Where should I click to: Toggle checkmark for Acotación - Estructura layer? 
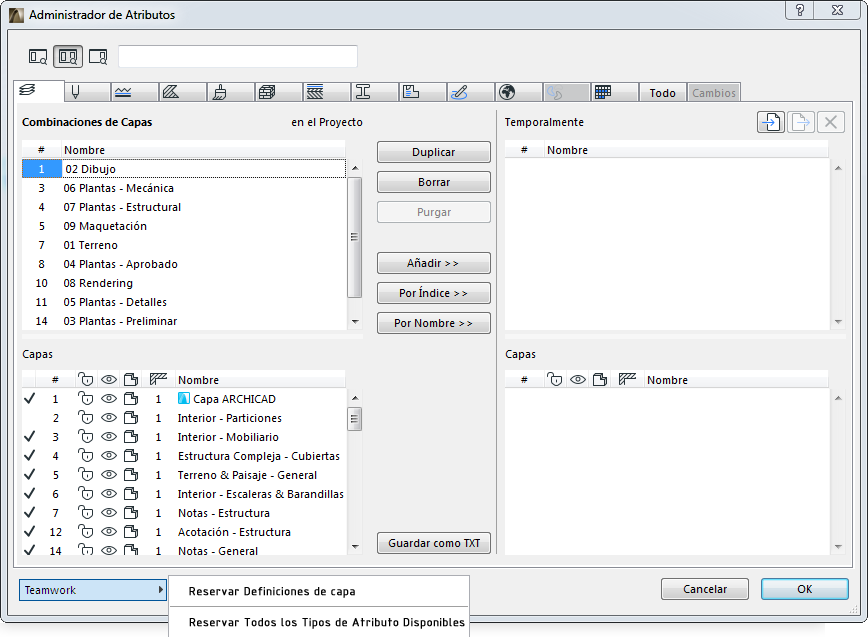click(x=30, y=531)
